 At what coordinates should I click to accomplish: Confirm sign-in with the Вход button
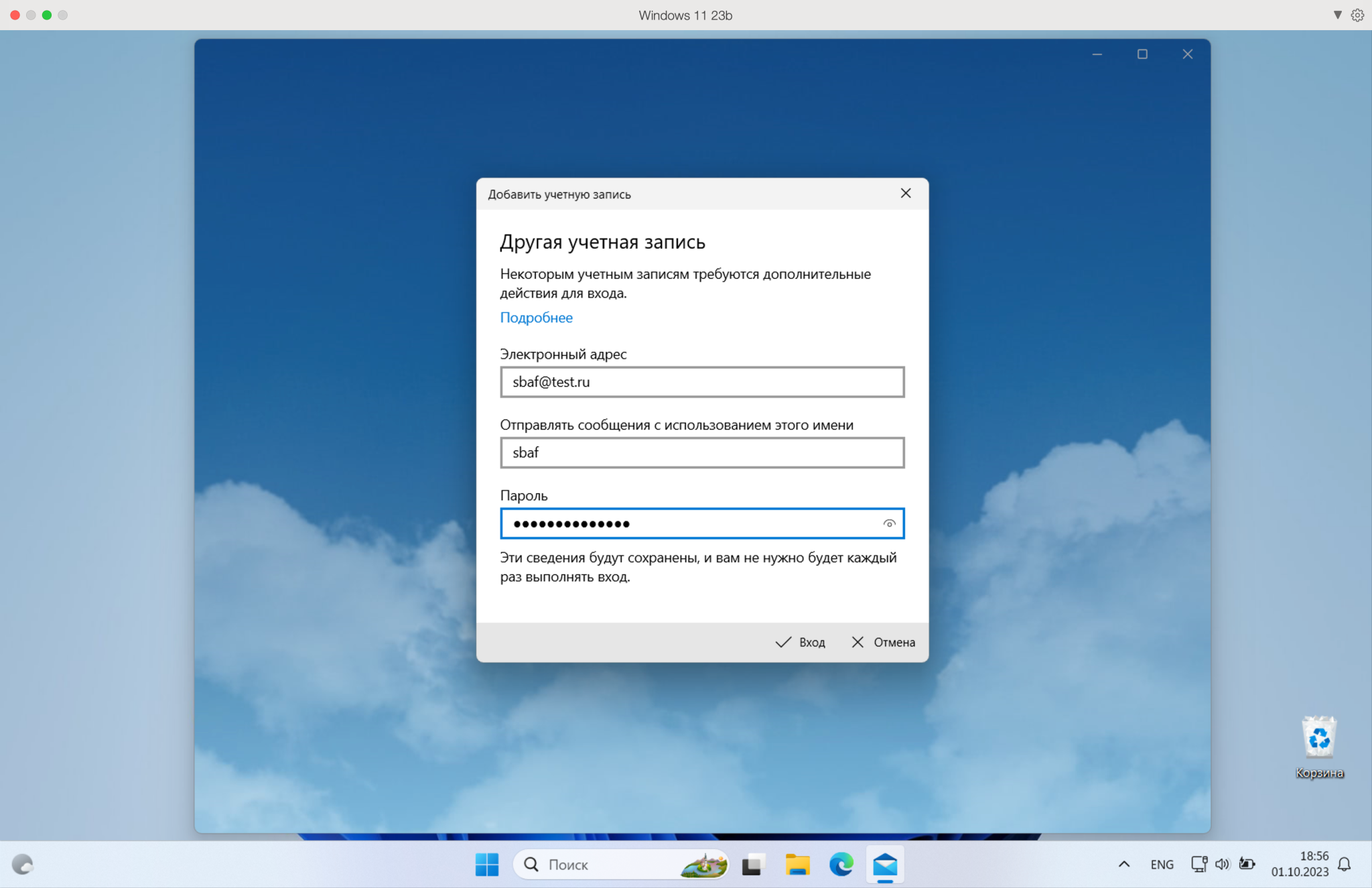point(801,642)
